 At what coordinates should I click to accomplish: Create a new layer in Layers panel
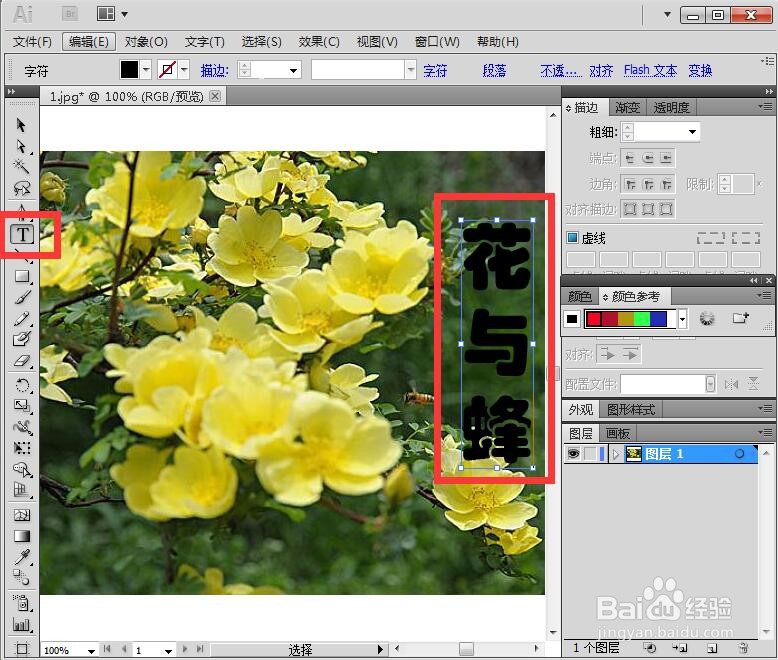712,648
